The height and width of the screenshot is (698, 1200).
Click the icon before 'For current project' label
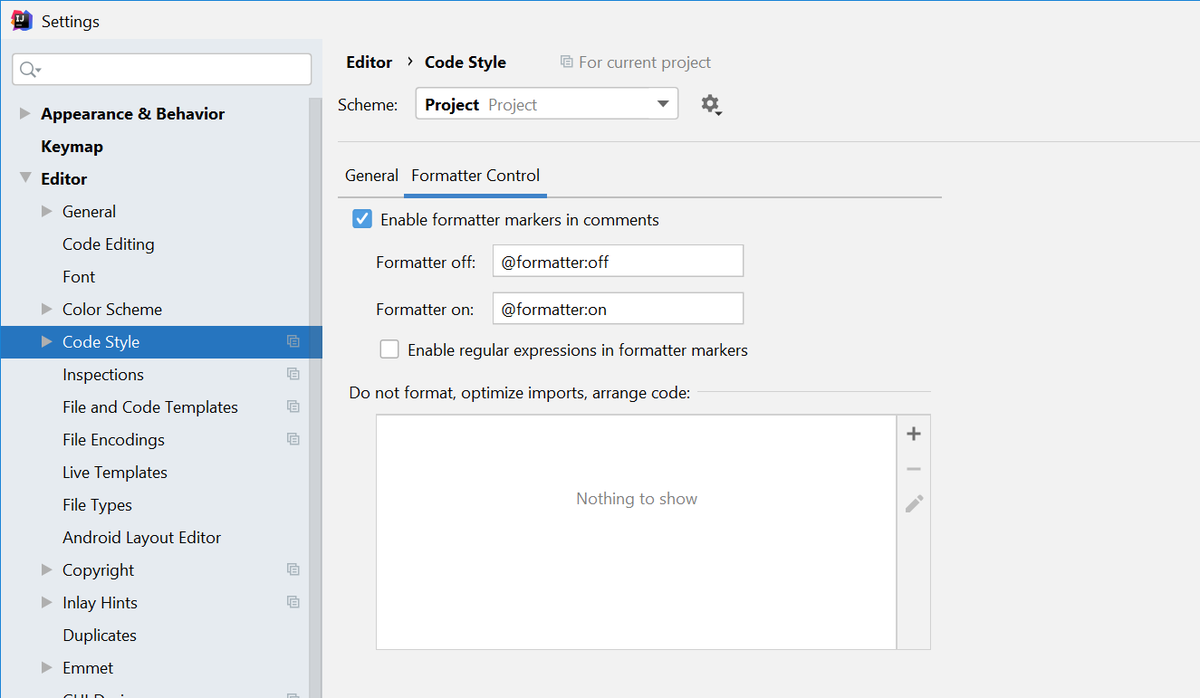[567, 62]
